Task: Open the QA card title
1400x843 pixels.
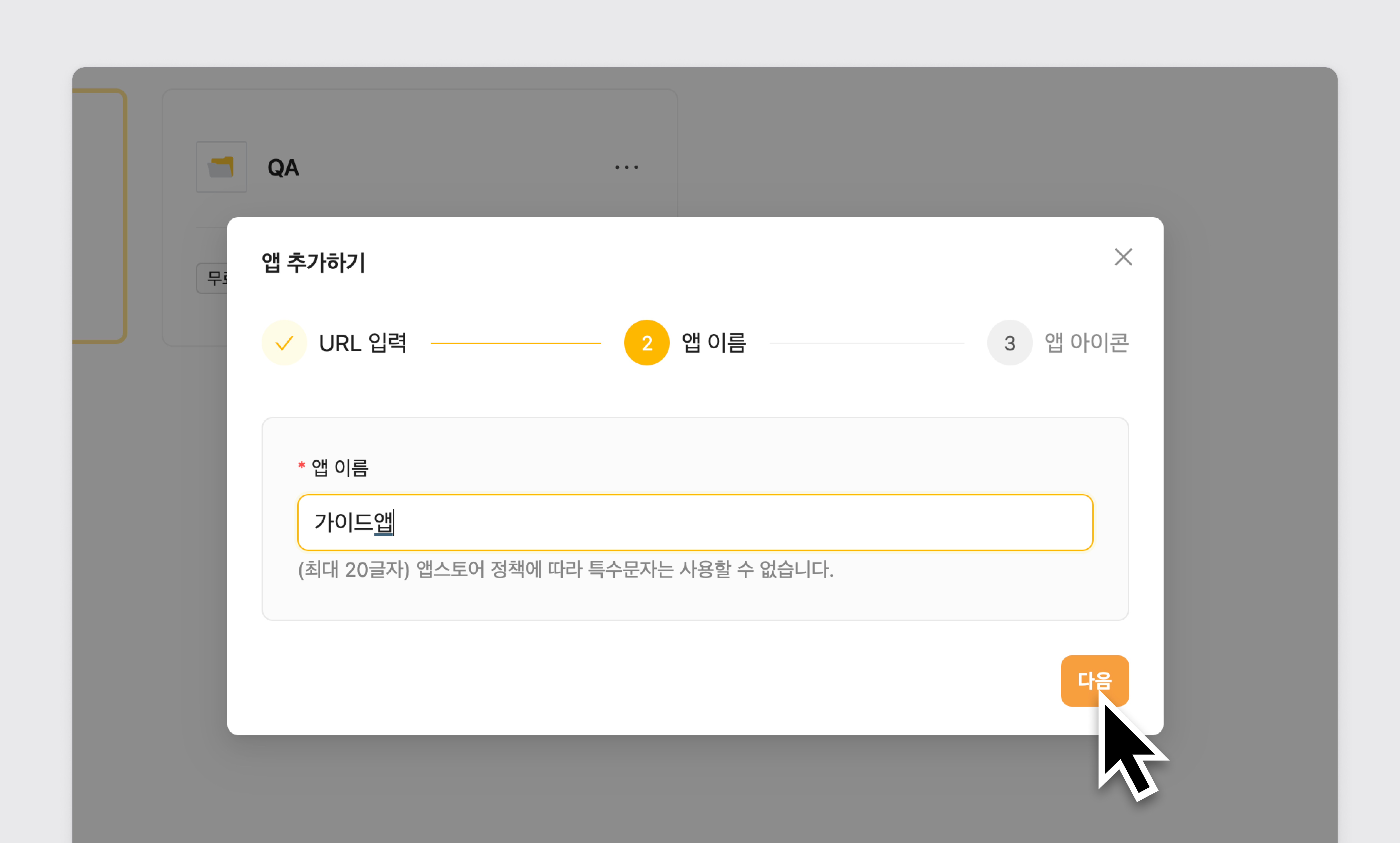Action: pos(283,168)
